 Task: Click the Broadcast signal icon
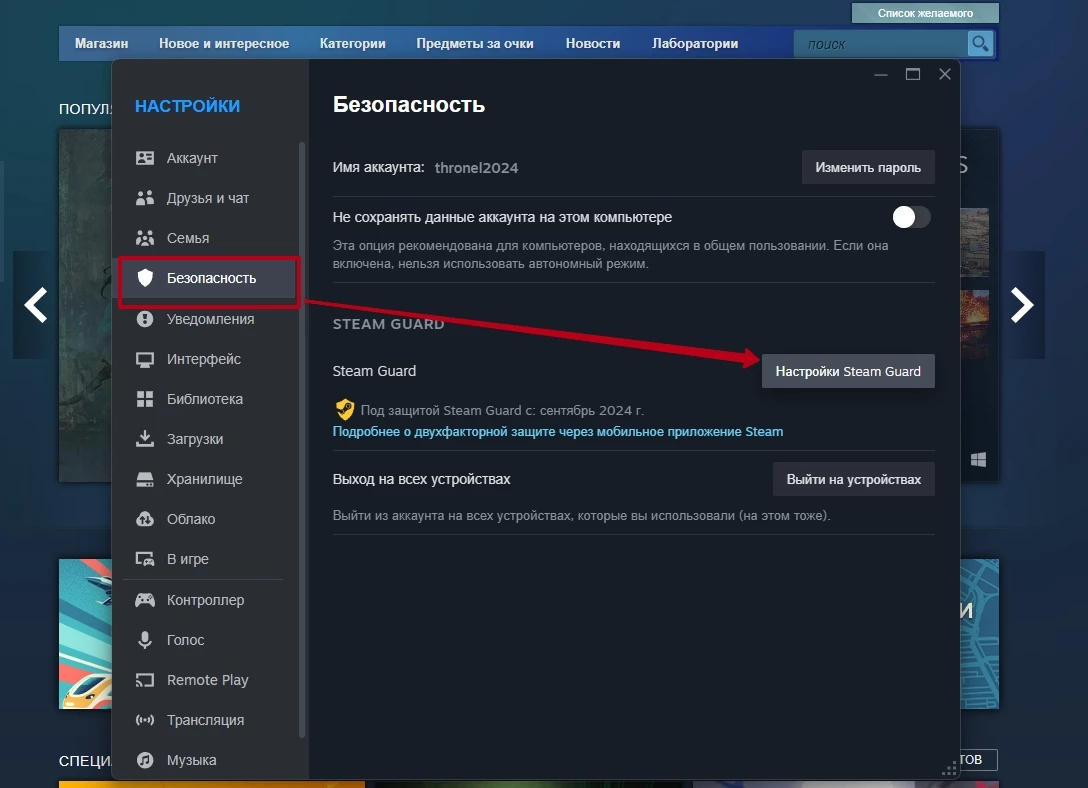pyautogui.click(x=144, y=720)
